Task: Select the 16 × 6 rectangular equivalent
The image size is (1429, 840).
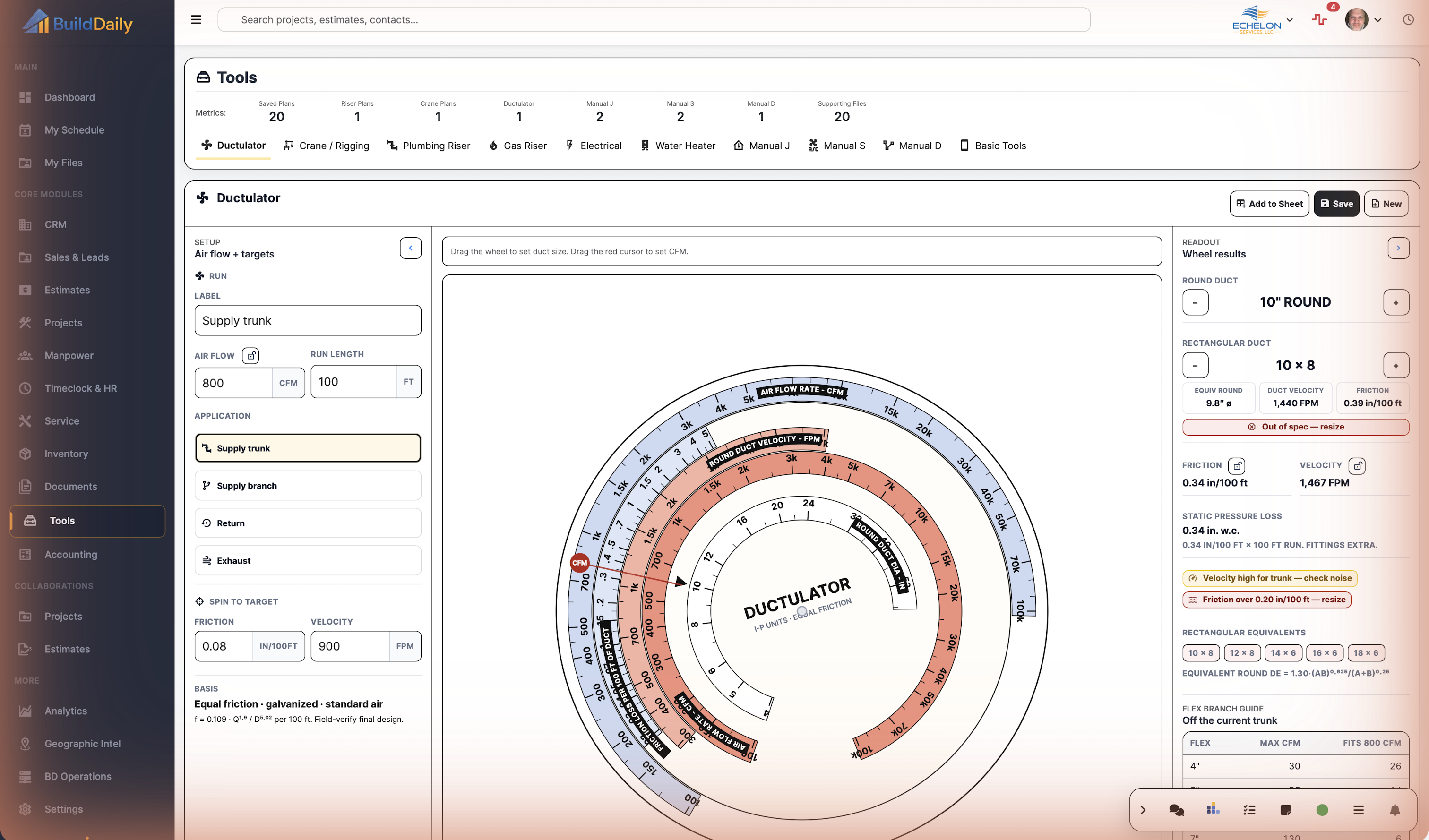Action: tap(1324, 653)
